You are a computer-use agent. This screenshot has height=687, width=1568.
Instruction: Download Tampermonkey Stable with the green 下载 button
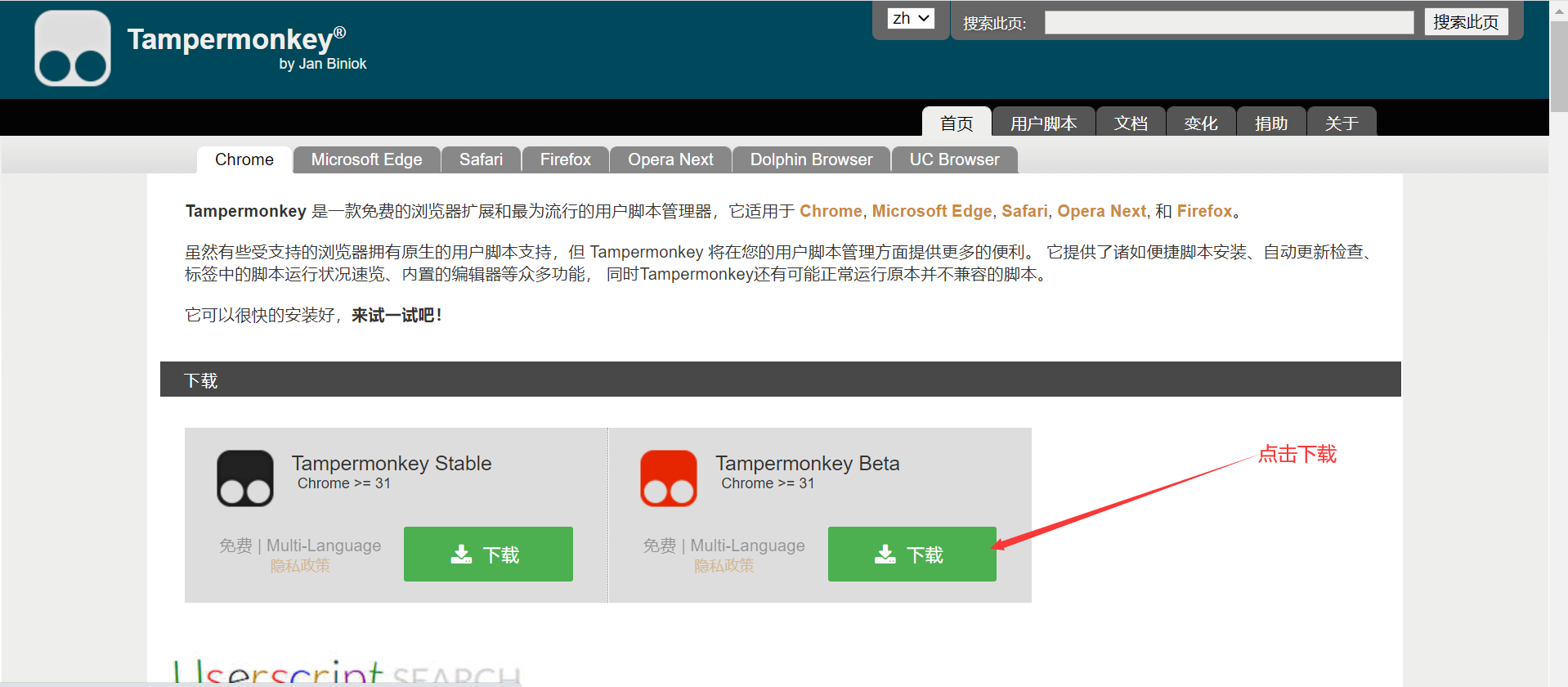pyautogui.click(x=488, y=554)
